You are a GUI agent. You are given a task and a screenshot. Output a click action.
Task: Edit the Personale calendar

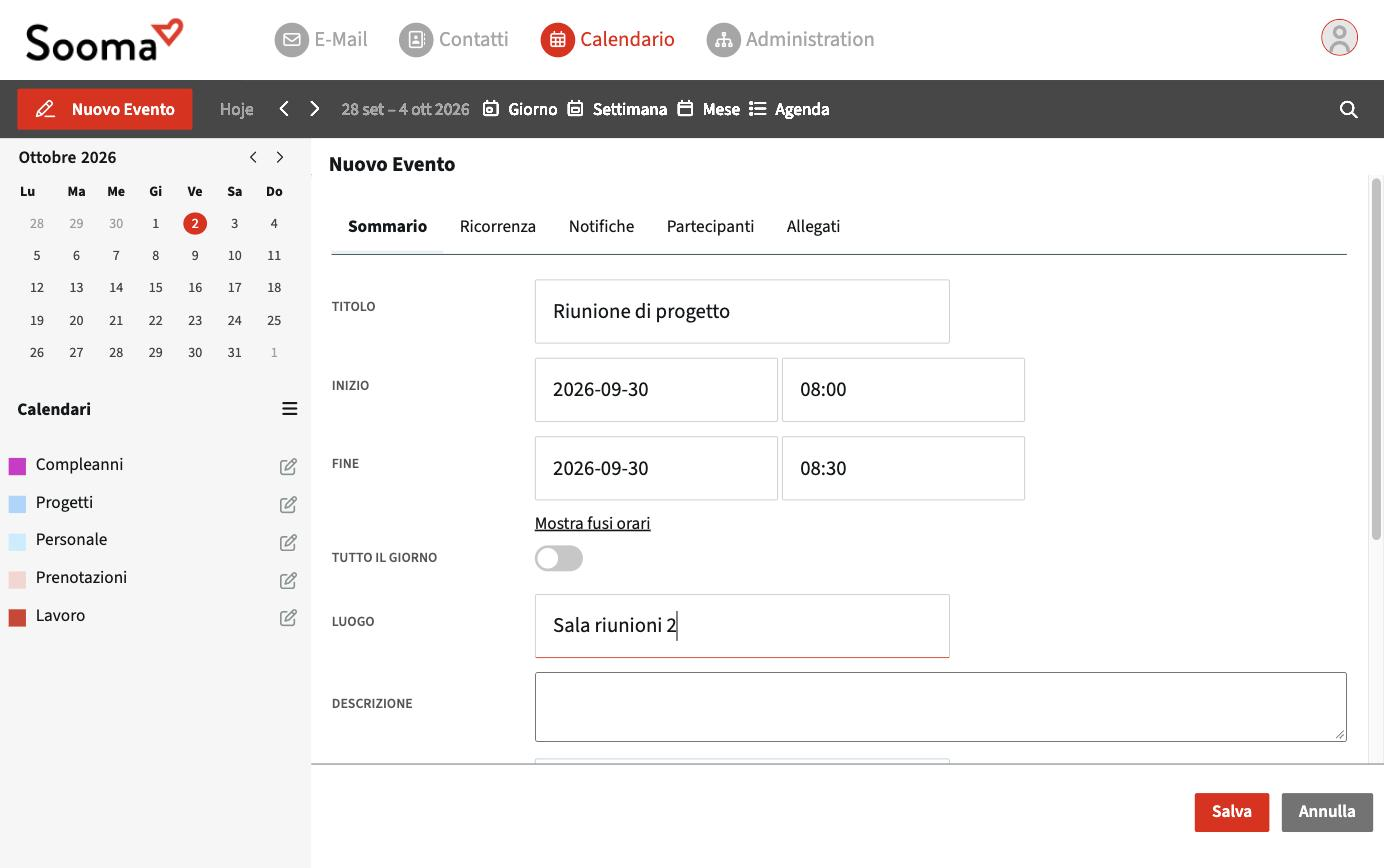pyautogui.click(x=288, y=542)
